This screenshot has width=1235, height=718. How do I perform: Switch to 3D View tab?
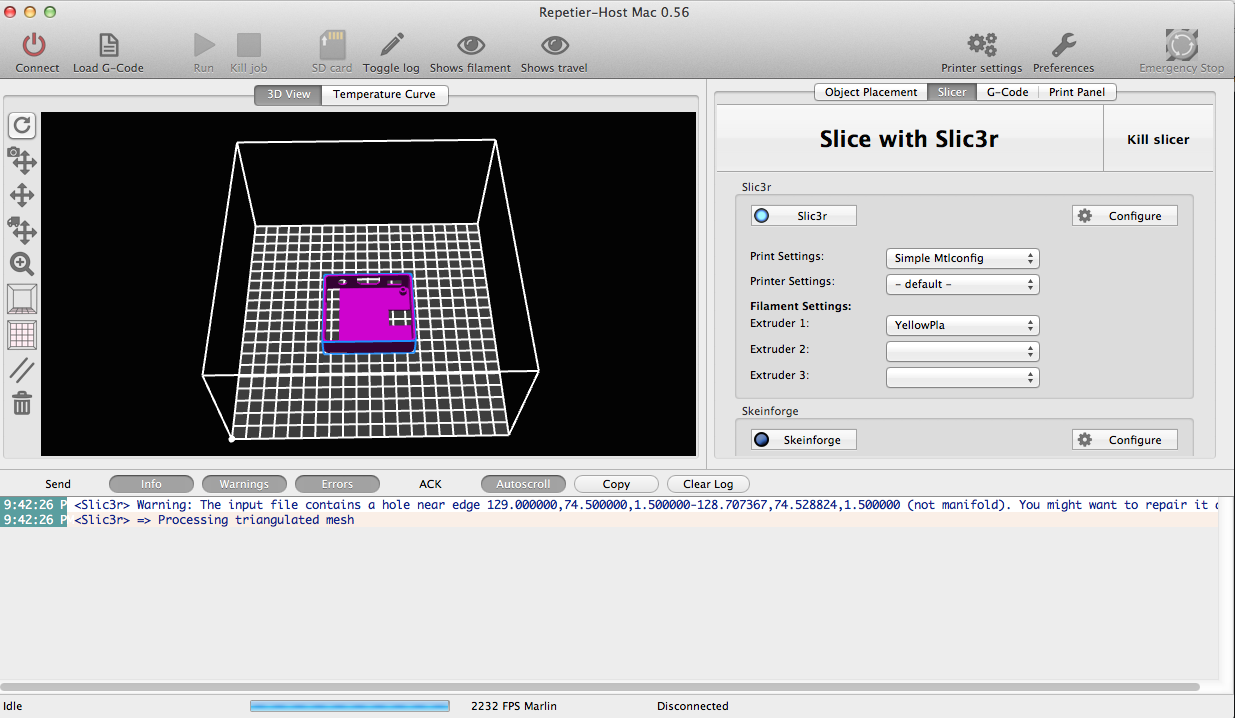point(288,95)
